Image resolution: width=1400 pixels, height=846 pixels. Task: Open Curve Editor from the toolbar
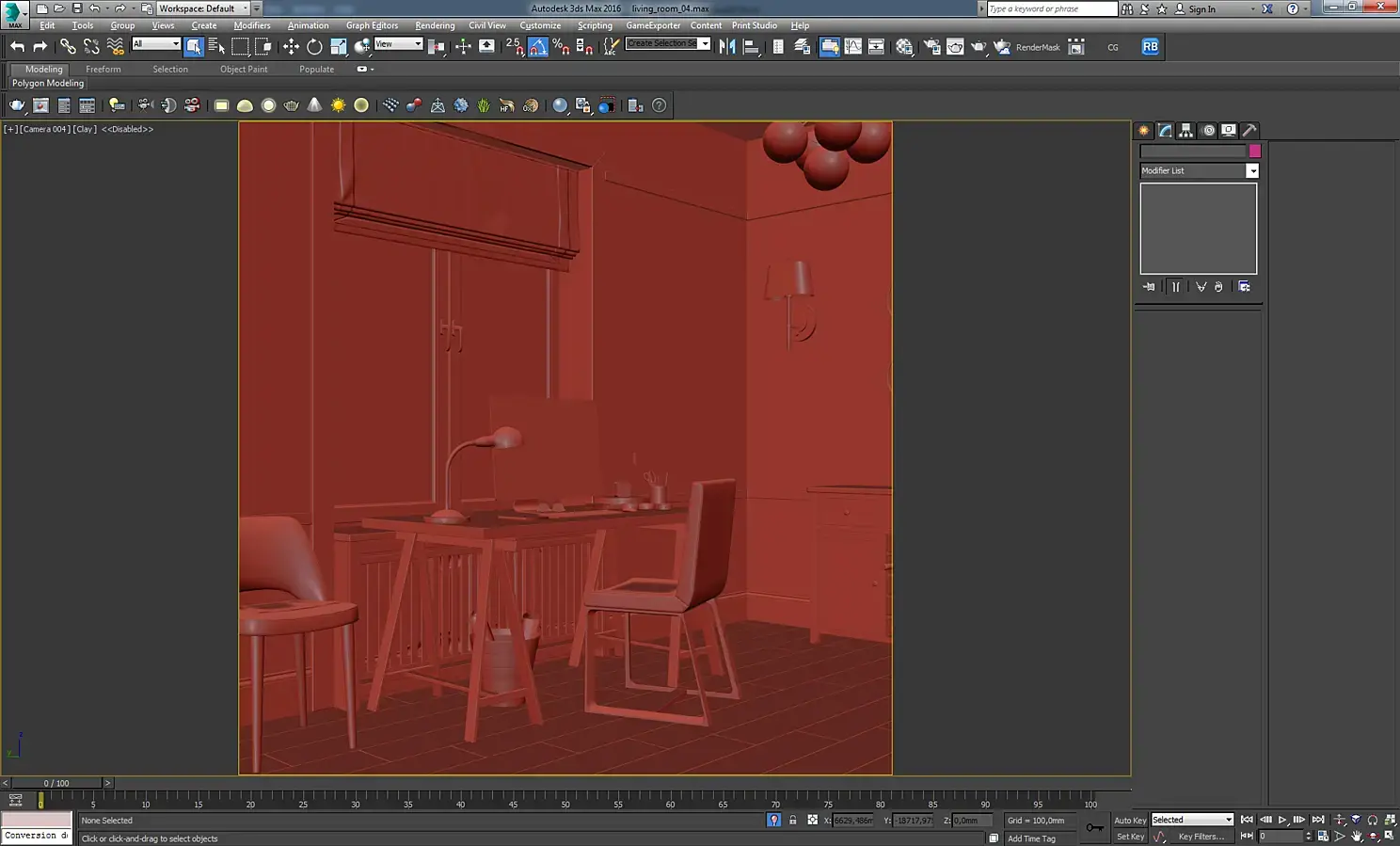852,46
